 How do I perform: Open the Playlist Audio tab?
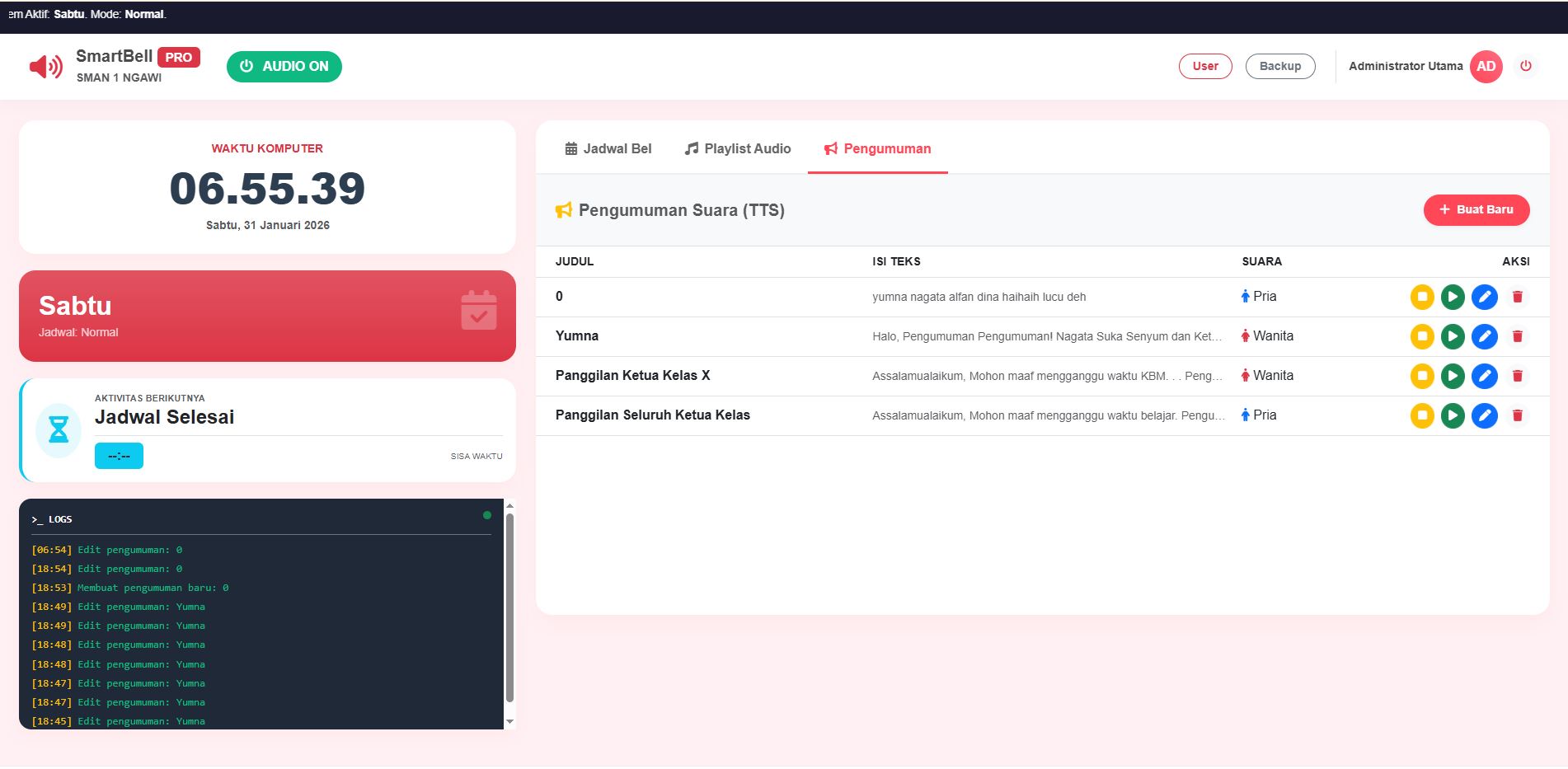tap(737, 148)
